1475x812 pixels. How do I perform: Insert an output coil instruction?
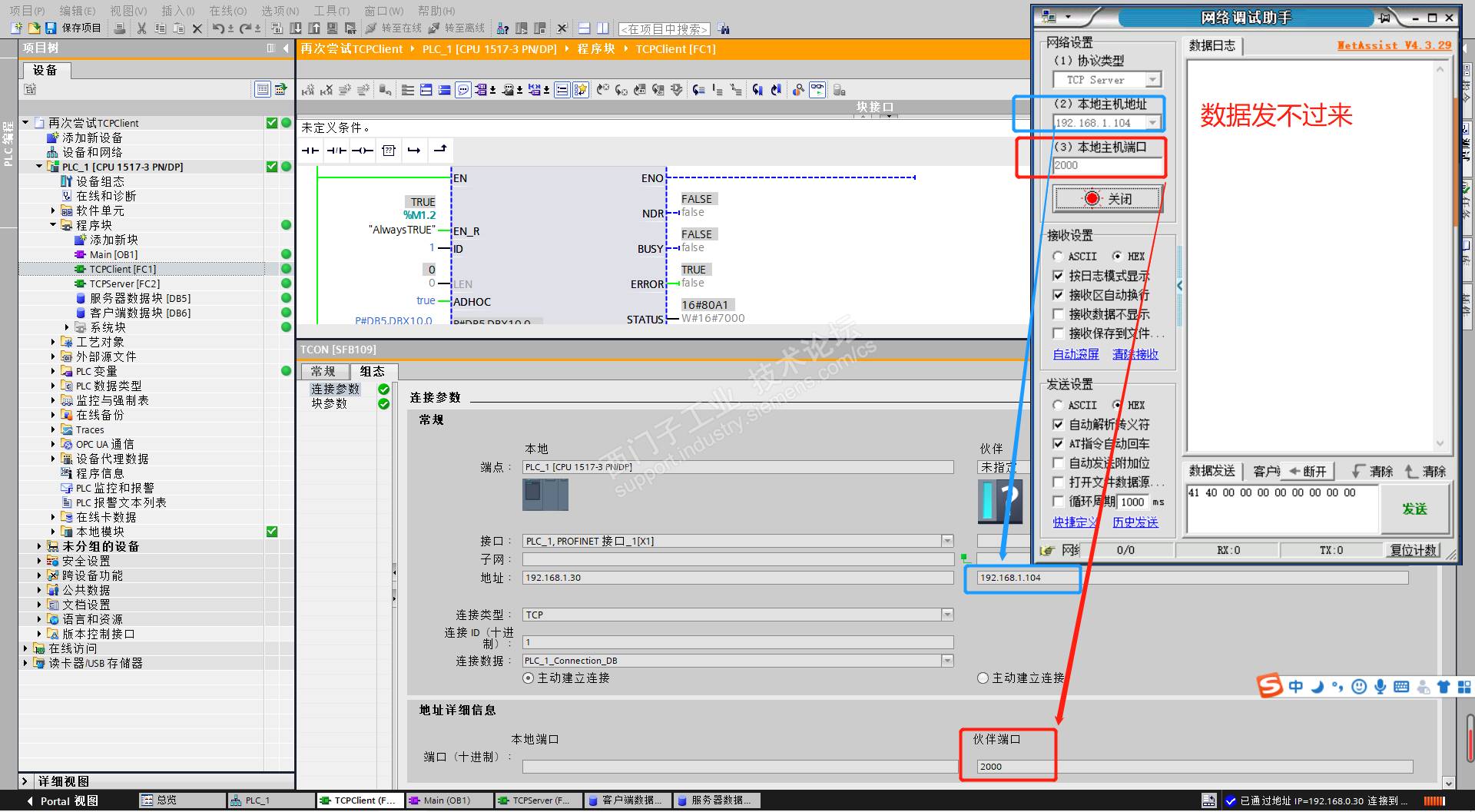[363, 151]
